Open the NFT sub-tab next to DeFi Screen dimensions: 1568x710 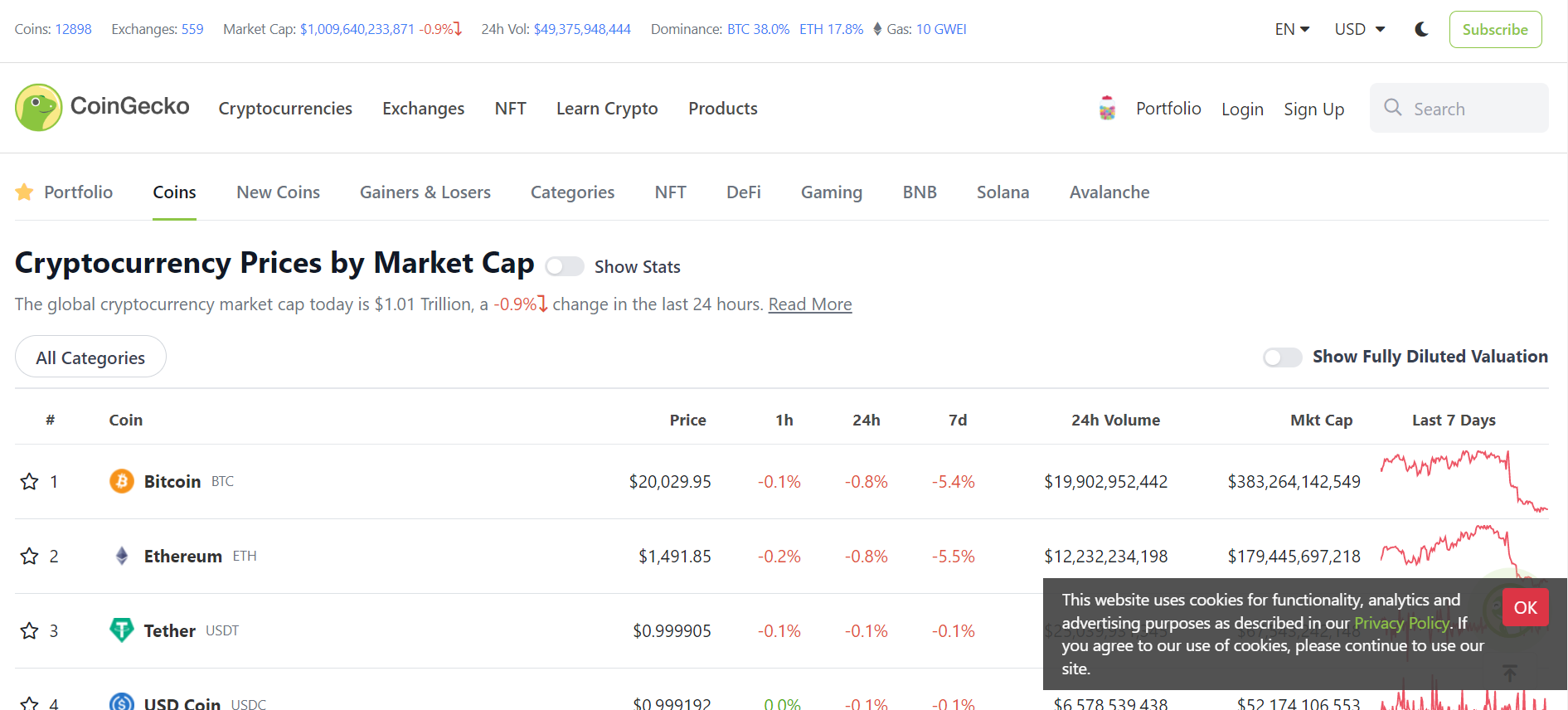[x=670, y=192]
